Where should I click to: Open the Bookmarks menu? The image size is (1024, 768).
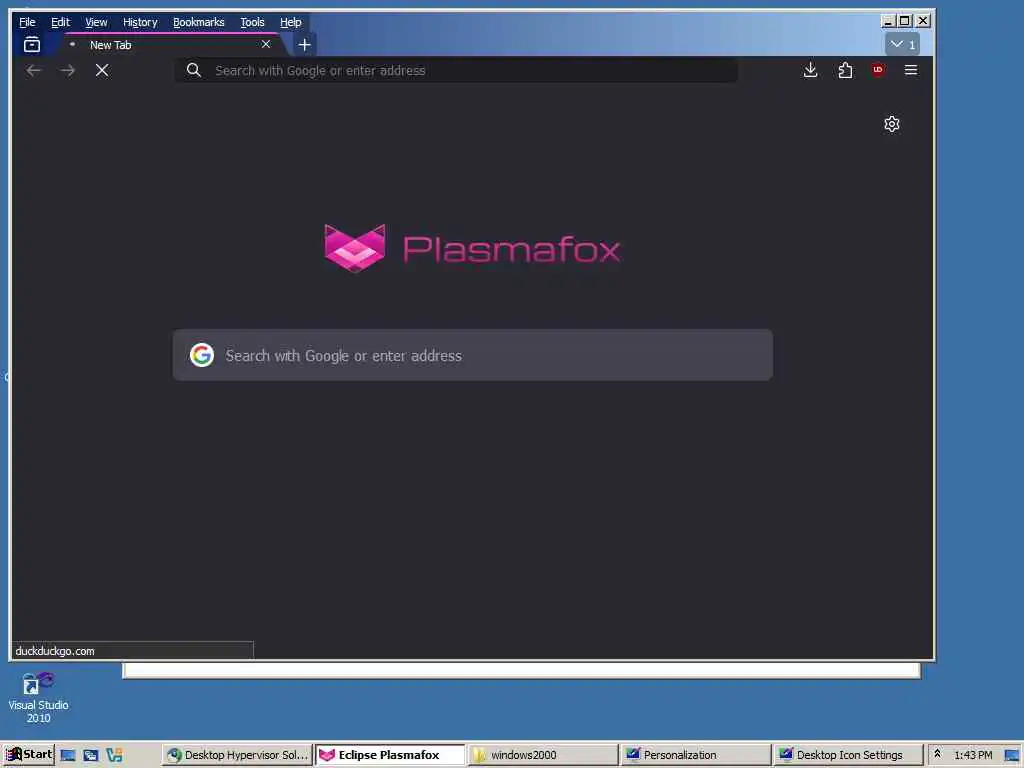click(x=199, y=22)
